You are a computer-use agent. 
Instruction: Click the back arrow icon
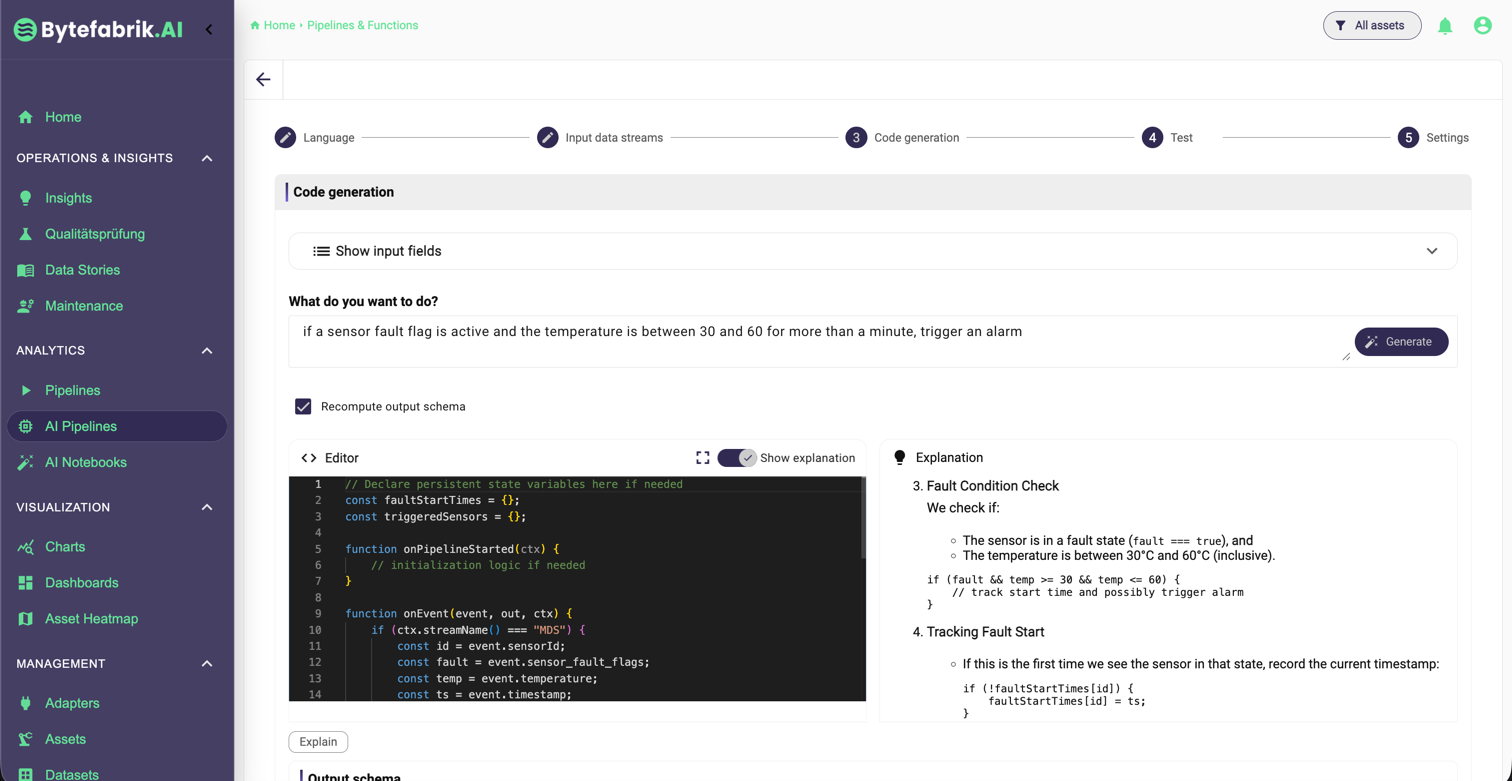[263, 80]
